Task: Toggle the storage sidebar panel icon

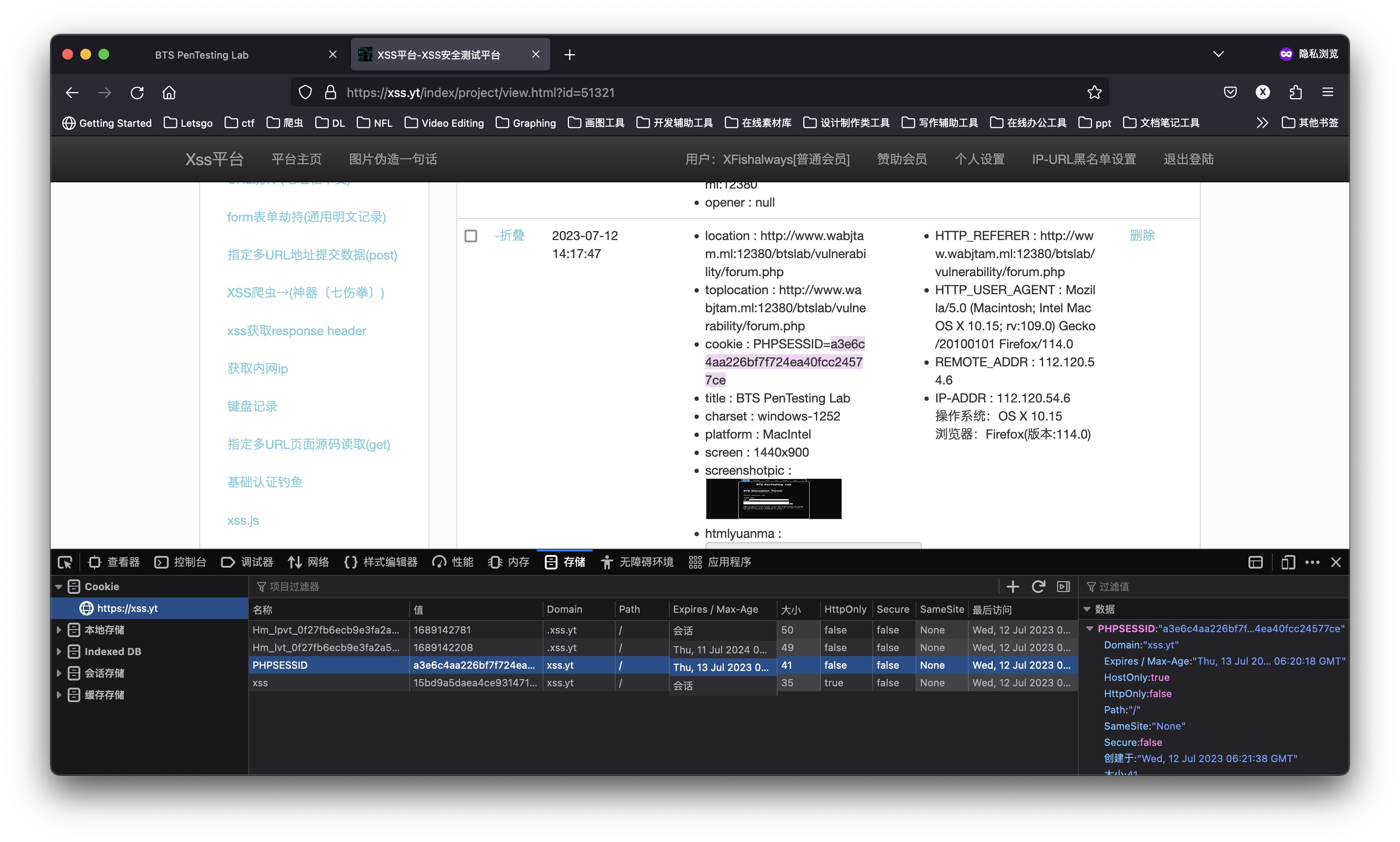Action: pos(1063,586)
